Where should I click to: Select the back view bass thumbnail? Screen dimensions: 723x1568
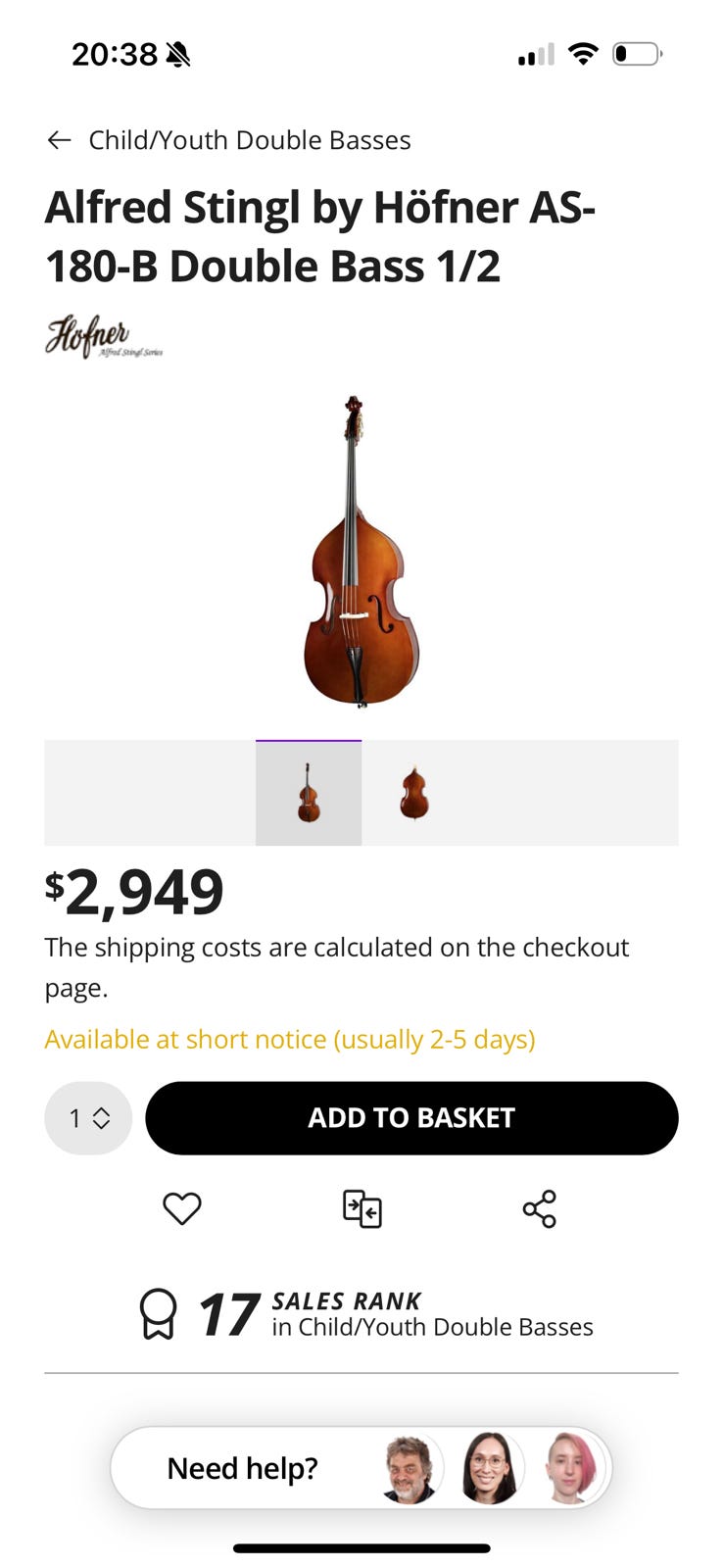click(x=414, y=793)
